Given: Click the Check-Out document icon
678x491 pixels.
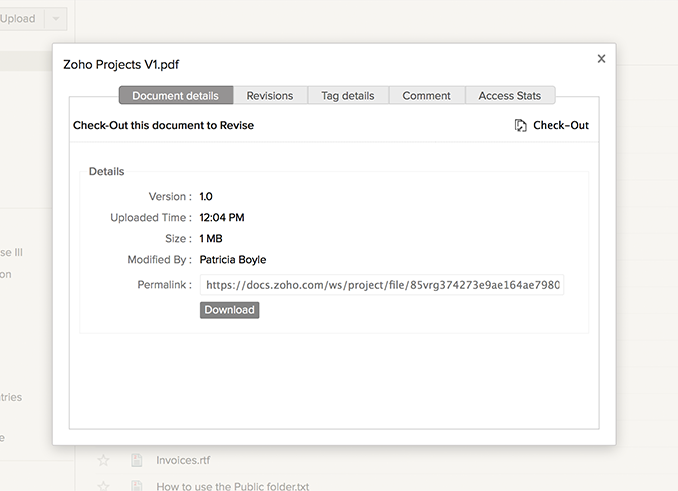Looking at the screenshot, I should [x=520, y=126].
